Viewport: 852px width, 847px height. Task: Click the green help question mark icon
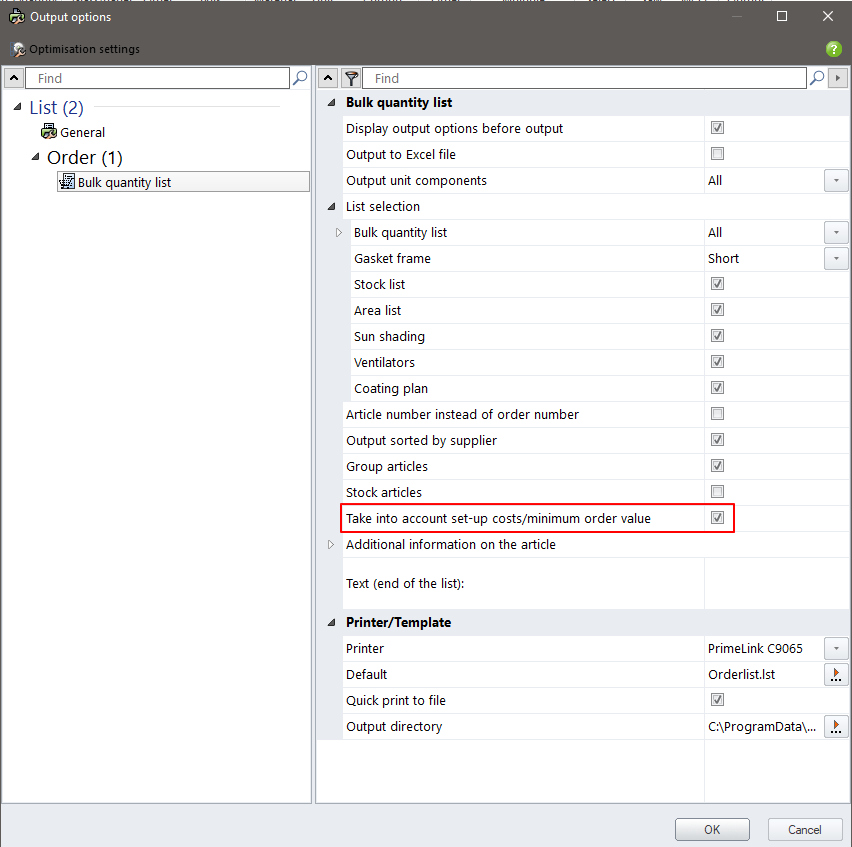tap(833, 49)
